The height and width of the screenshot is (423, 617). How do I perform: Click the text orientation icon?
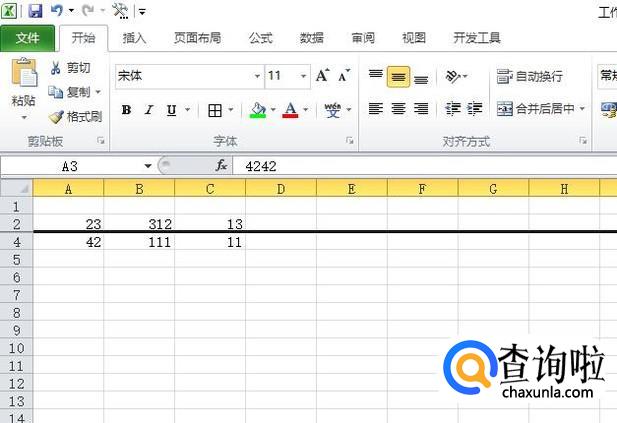453,76
